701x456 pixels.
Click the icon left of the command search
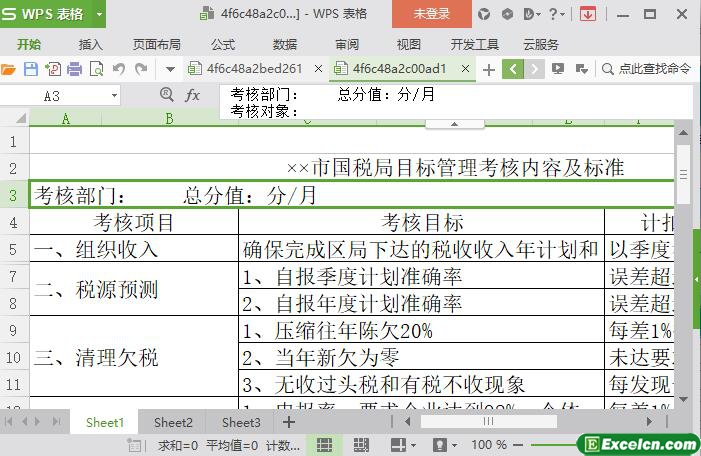(581, 69)
